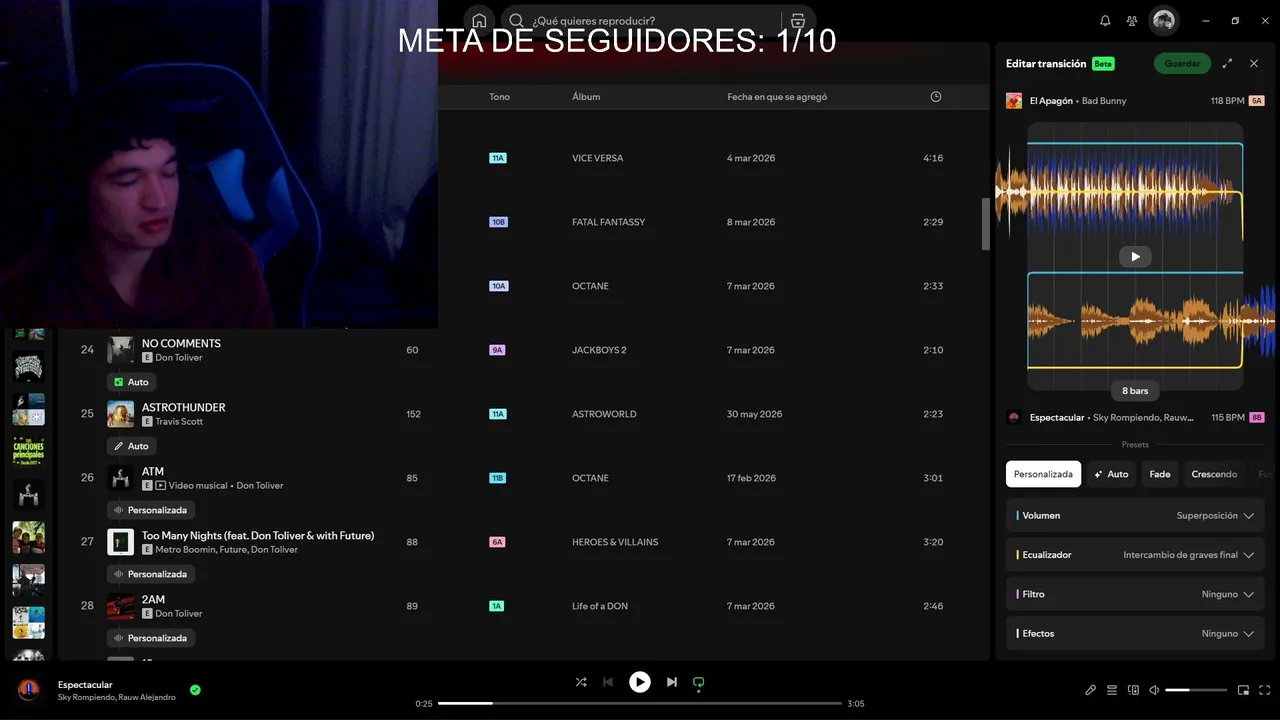1280x720 pixels.
Task: Open the ASTROWORLD album link
Action: tap(604, 414)
